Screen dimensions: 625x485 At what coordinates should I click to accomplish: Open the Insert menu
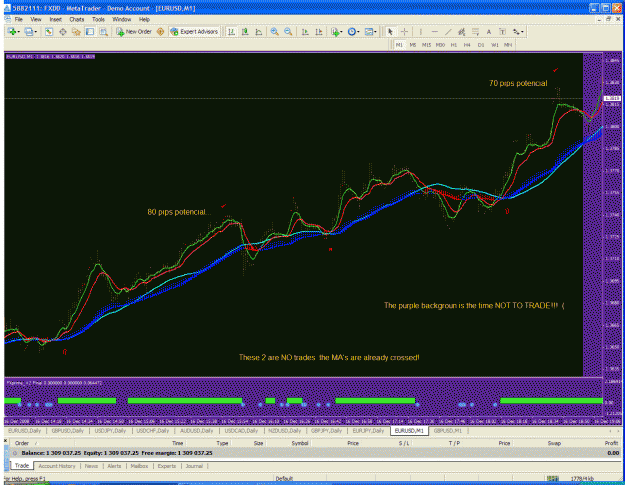55,19
